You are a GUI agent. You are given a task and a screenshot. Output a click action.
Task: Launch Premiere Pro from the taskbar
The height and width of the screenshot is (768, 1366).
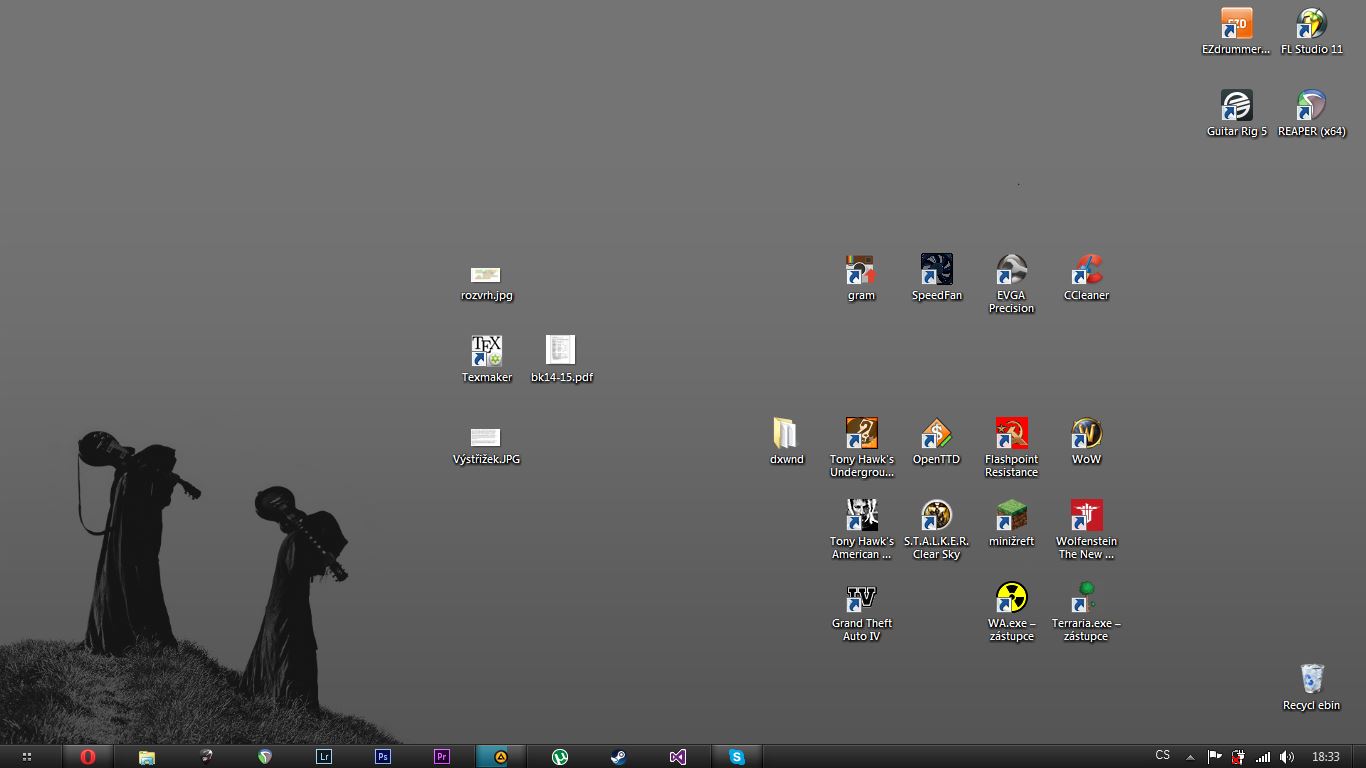click(442, 757)
